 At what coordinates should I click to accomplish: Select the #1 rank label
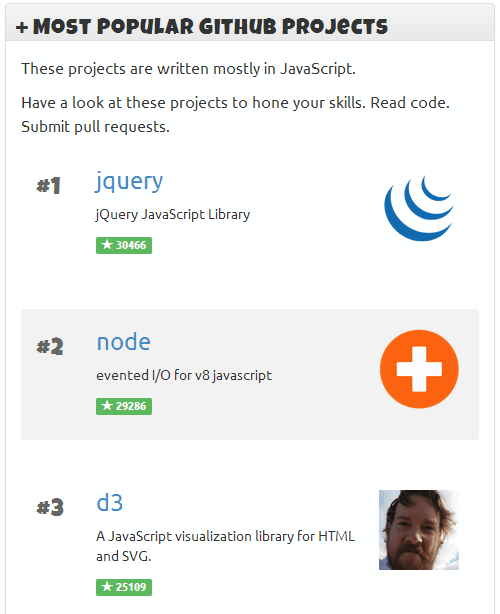pyautogui.click(x=49, y=186)
